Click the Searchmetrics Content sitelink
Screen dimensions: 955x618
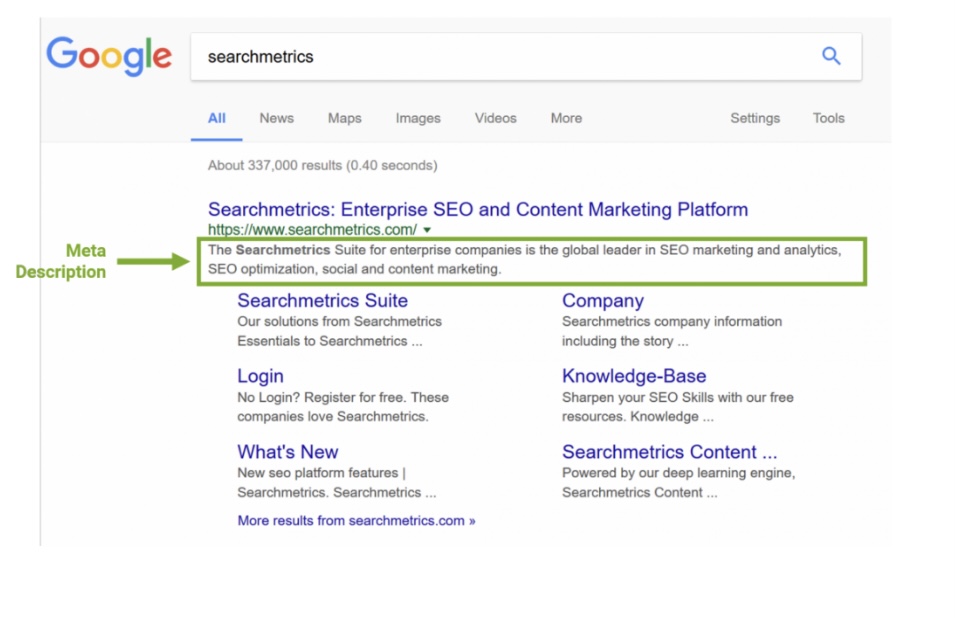pos(668,452)
